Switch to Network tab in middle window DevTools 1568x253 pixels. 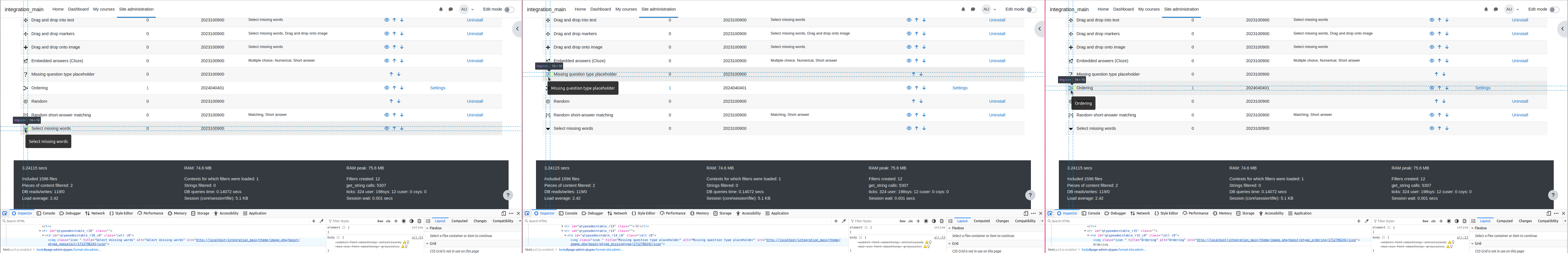617,213
